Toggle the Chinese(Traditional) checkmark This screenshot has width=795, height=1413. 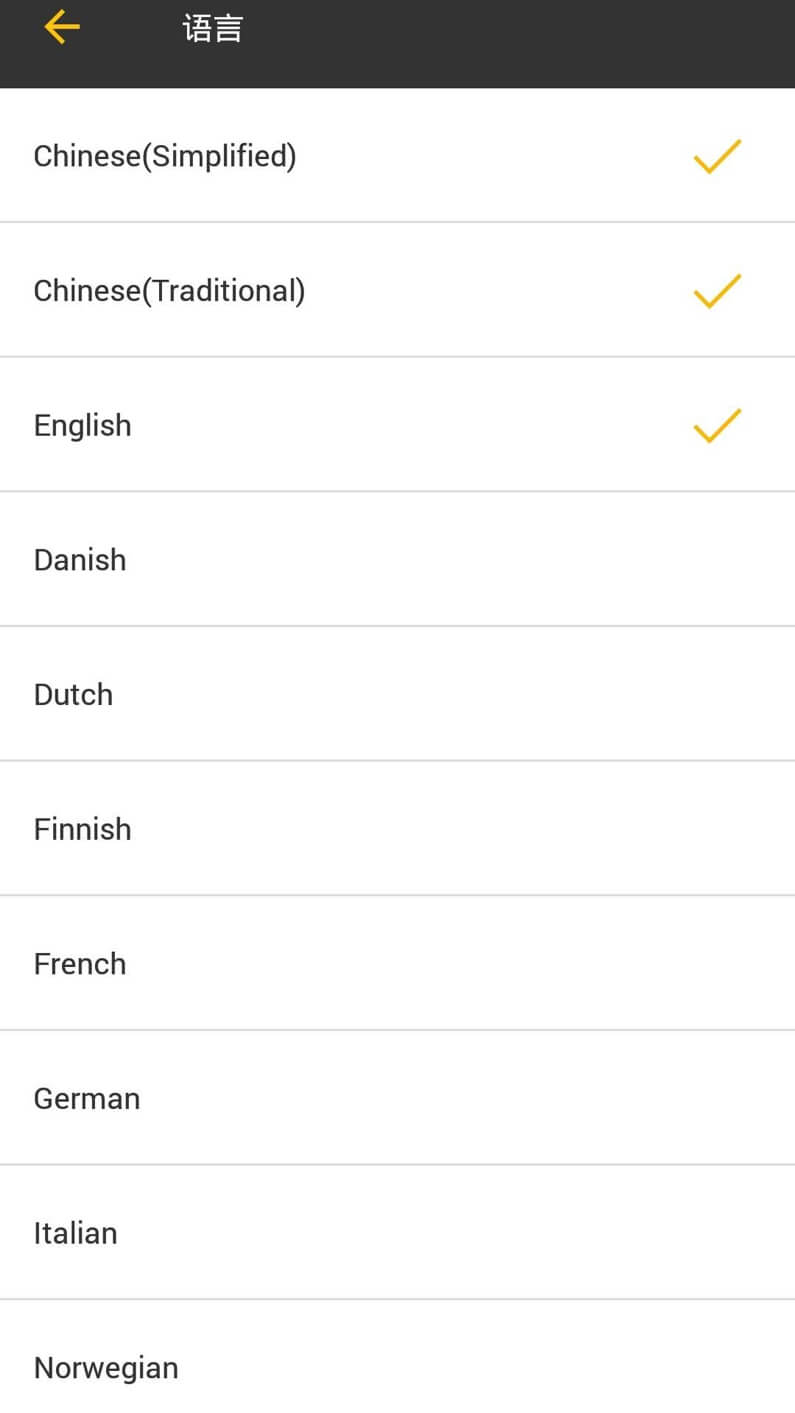(717, 291)
